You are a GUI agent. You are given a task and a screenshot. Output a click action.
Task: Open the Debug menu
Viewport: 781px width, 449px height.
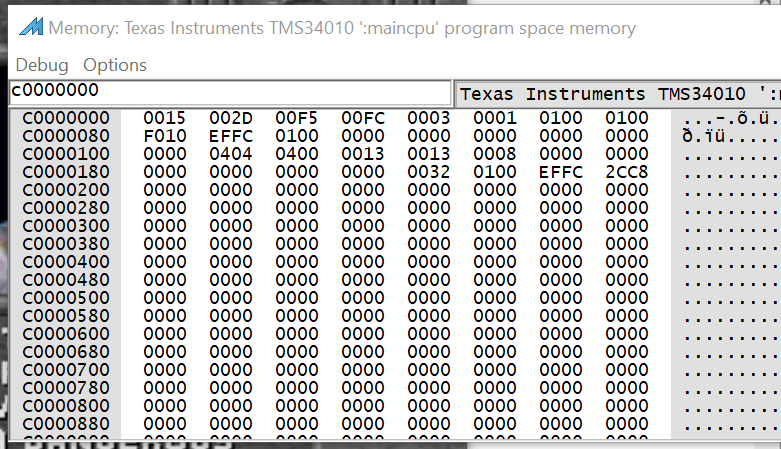42,65
